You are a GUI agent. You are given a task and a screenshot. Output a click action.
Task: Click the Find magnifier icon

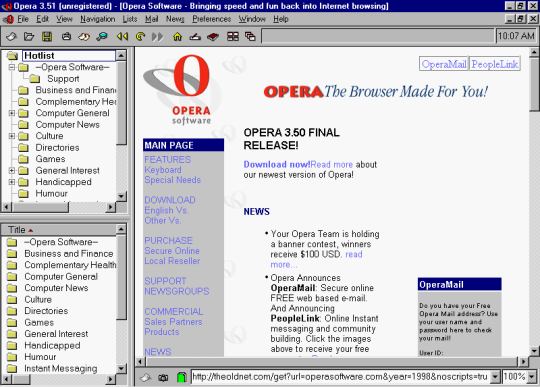pos(102,36)
